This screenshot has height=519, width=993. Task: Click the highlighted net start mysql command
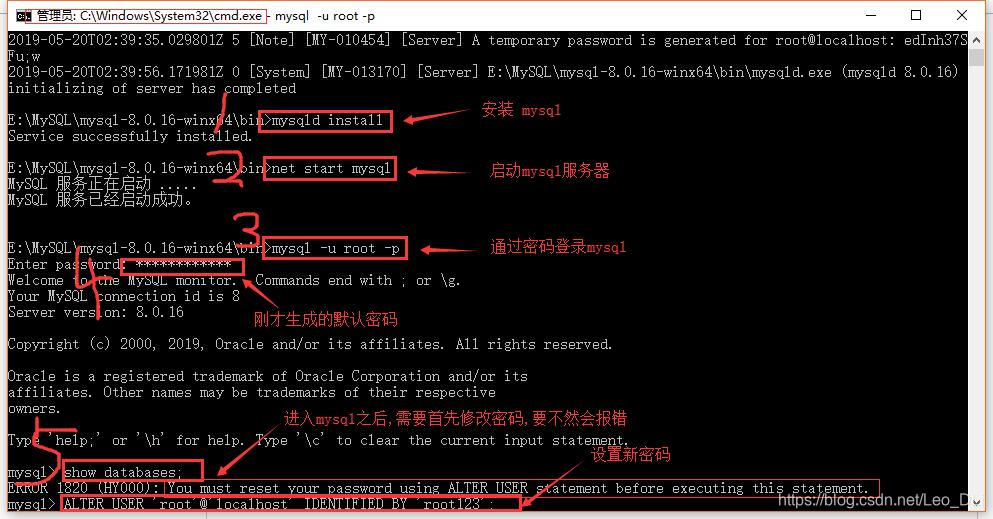[329, 168]
